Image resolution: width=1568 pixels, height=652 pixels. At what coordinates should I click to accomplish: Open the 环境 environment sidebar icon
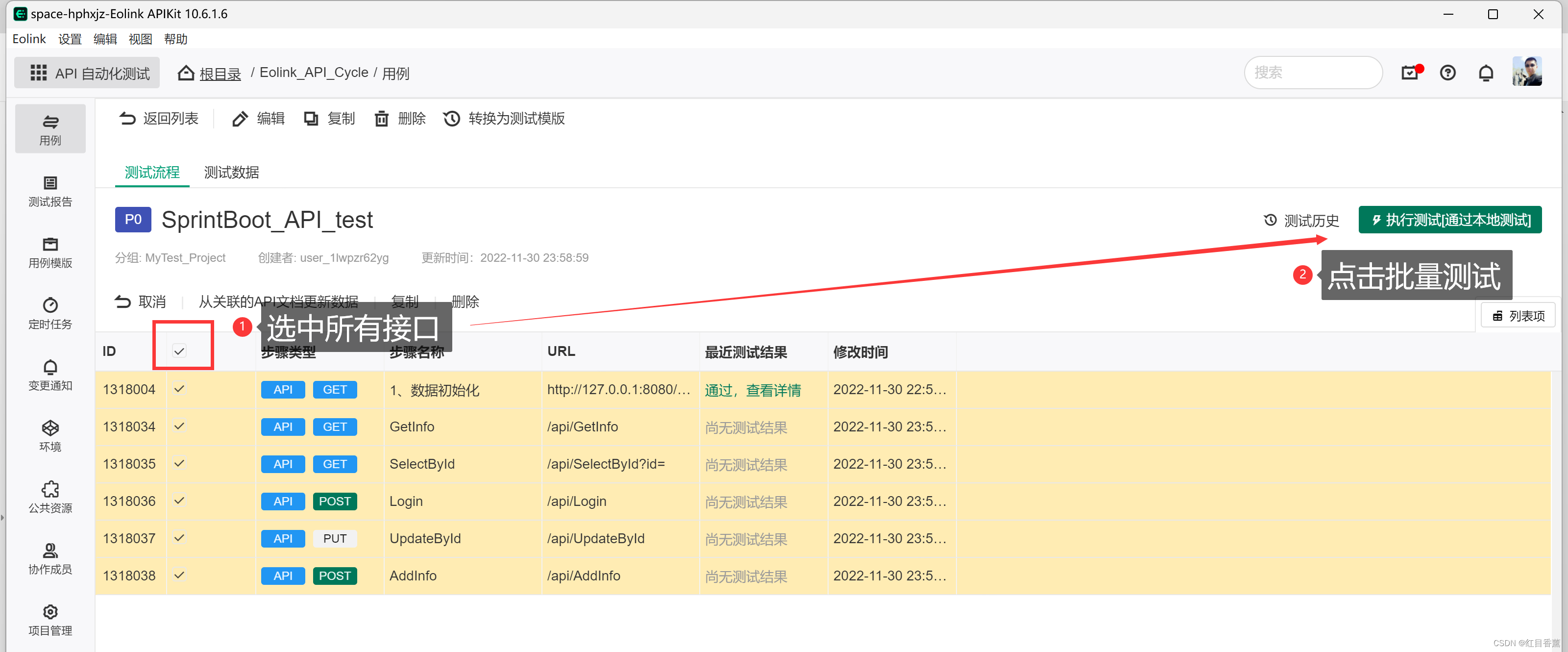point(50,435)
